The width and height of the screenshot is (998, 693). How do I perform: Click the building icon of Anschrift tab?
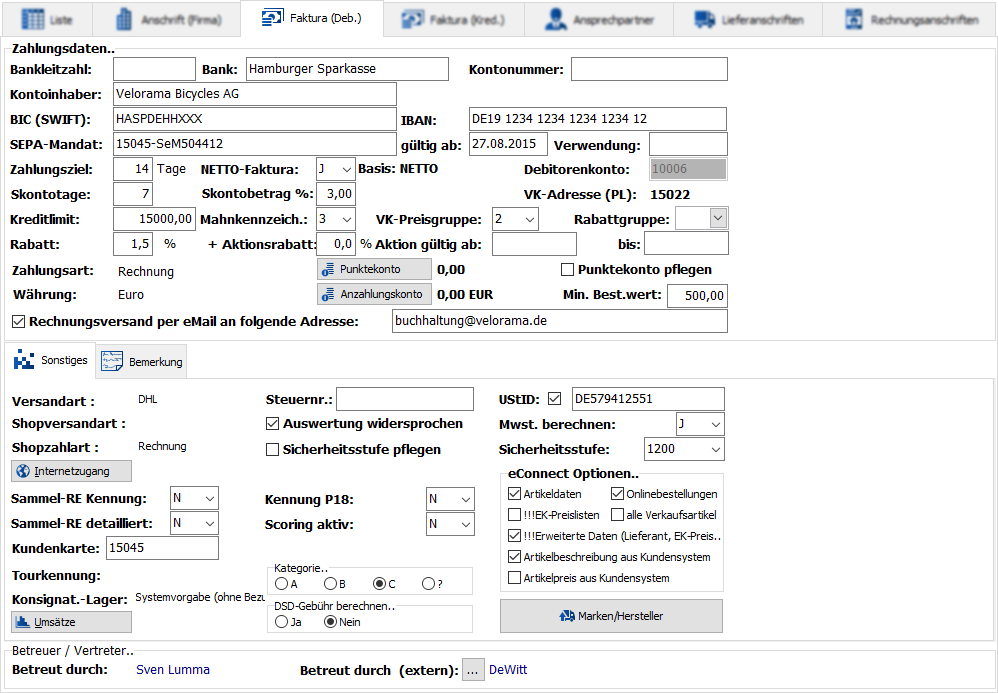[x=124, y=19]
